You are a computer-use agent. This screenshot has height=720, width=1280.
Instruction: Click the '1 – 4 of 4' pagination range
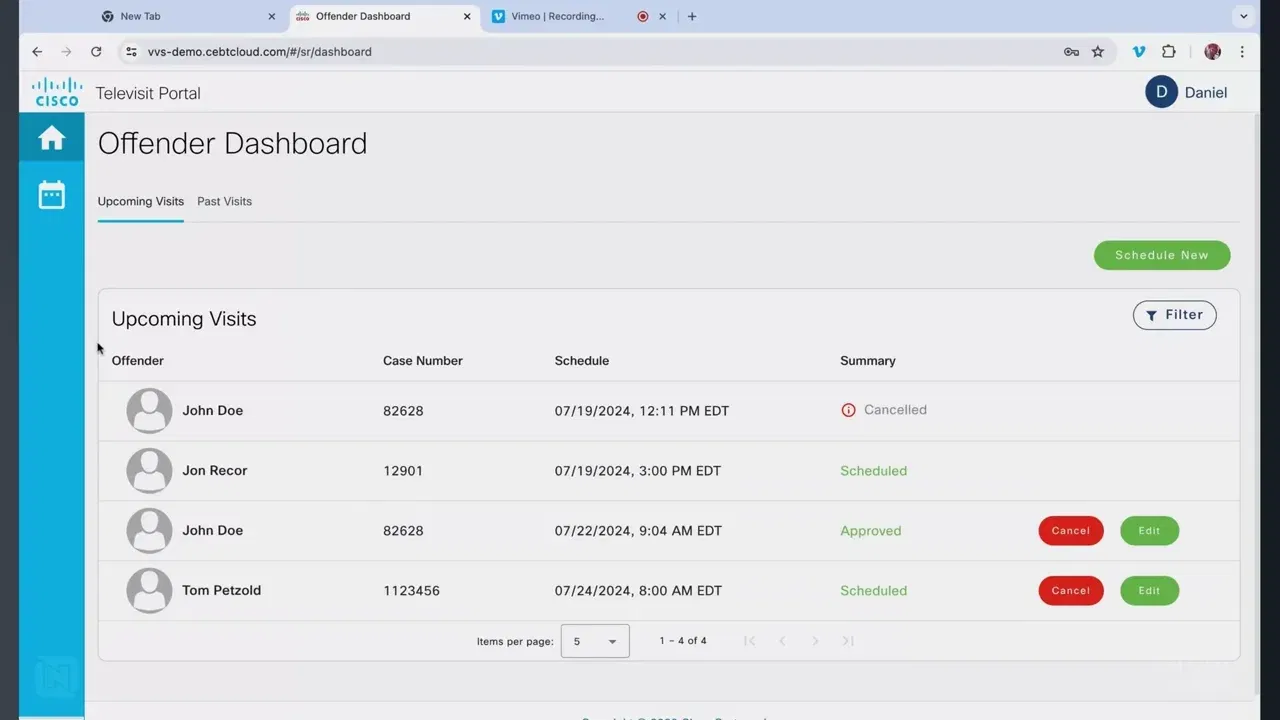coord(683,641)
